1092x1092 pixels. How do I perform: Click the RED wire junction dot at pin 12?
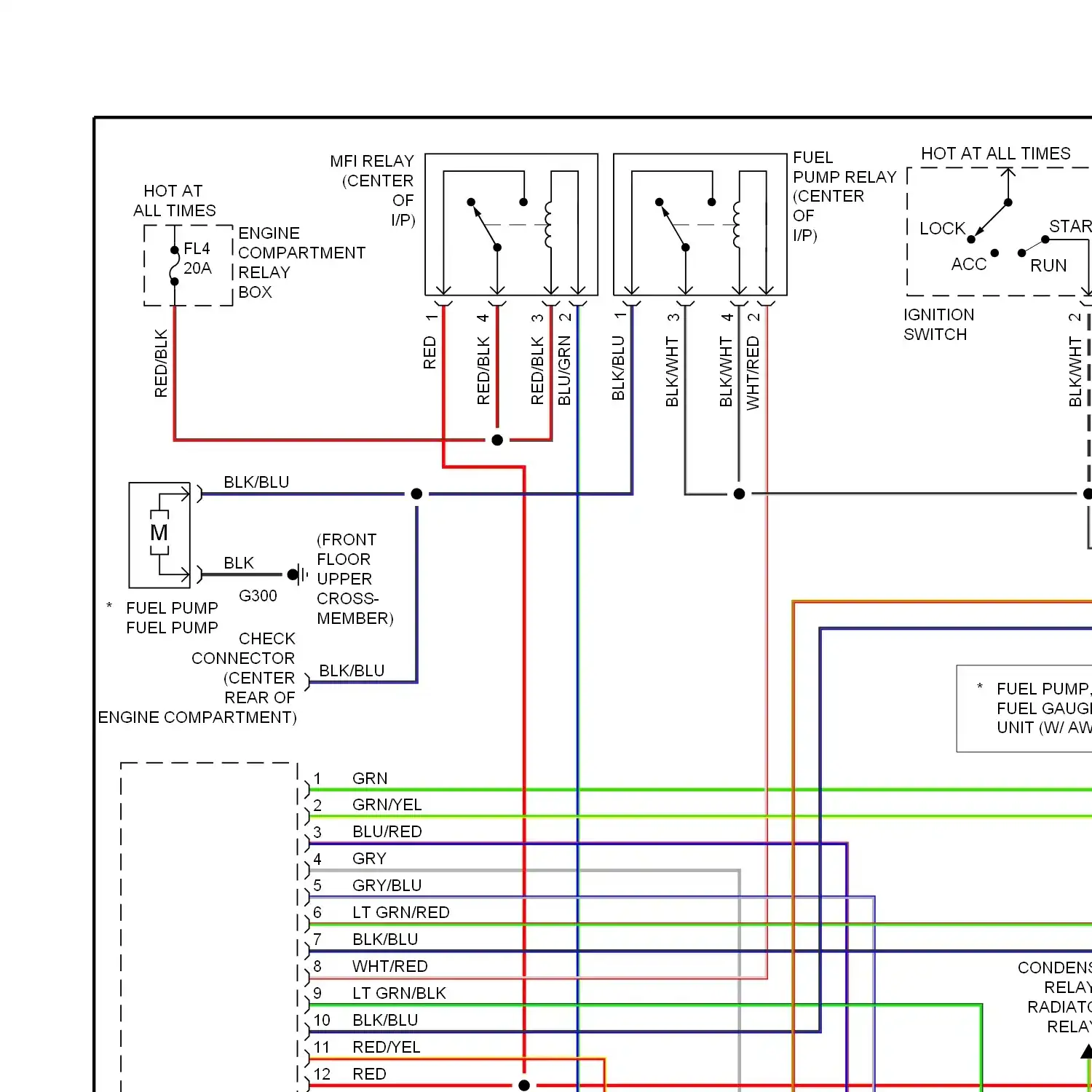coord(524,1085)
